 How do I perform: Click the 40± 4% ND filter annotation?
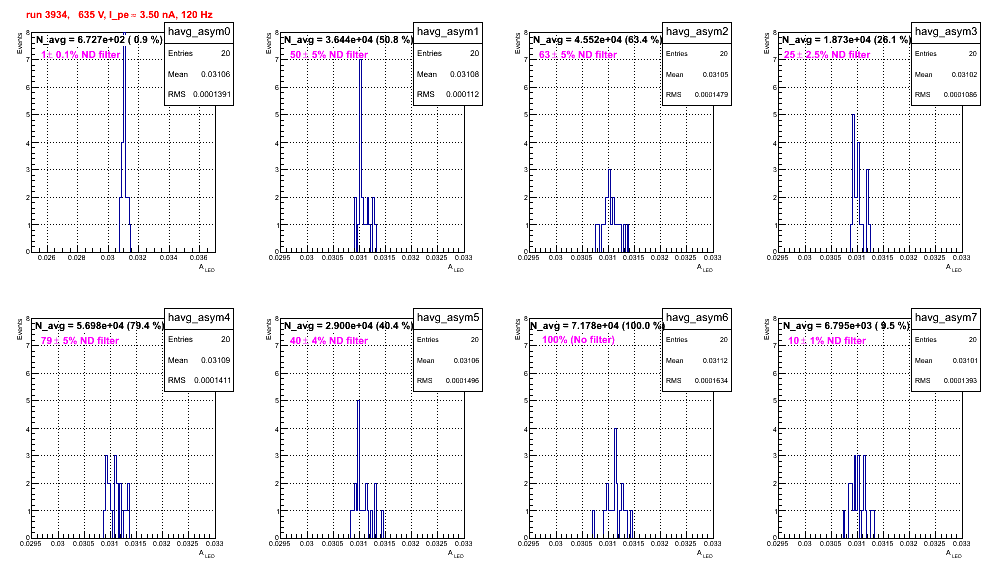[329, 341]
